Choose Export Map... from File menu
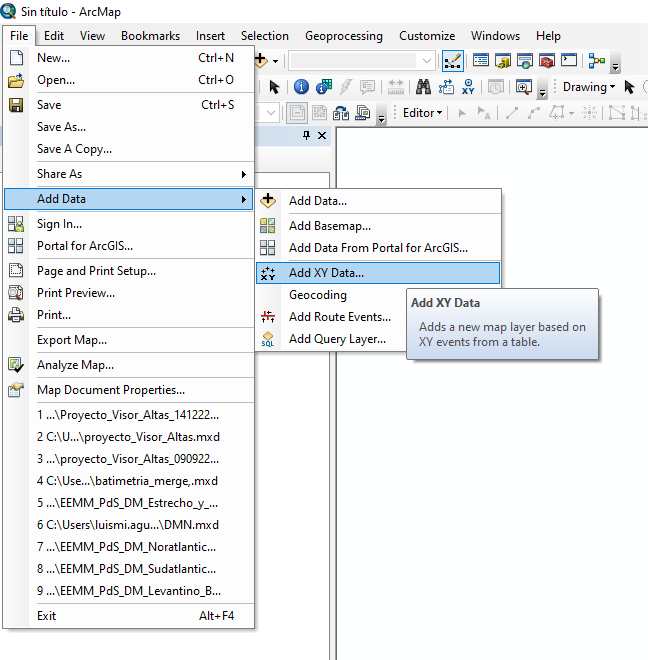Screen dimensions: 648x660 pyautogui.click(x=128, y=340)
